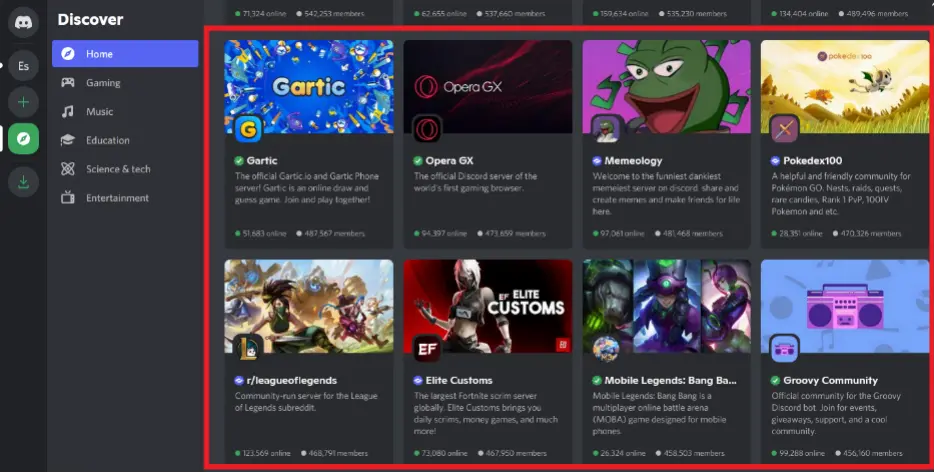This screenshot has height=474, width=936.
Task: Select the green compass Explore servers icon
Action: click(x=23, y=138)
